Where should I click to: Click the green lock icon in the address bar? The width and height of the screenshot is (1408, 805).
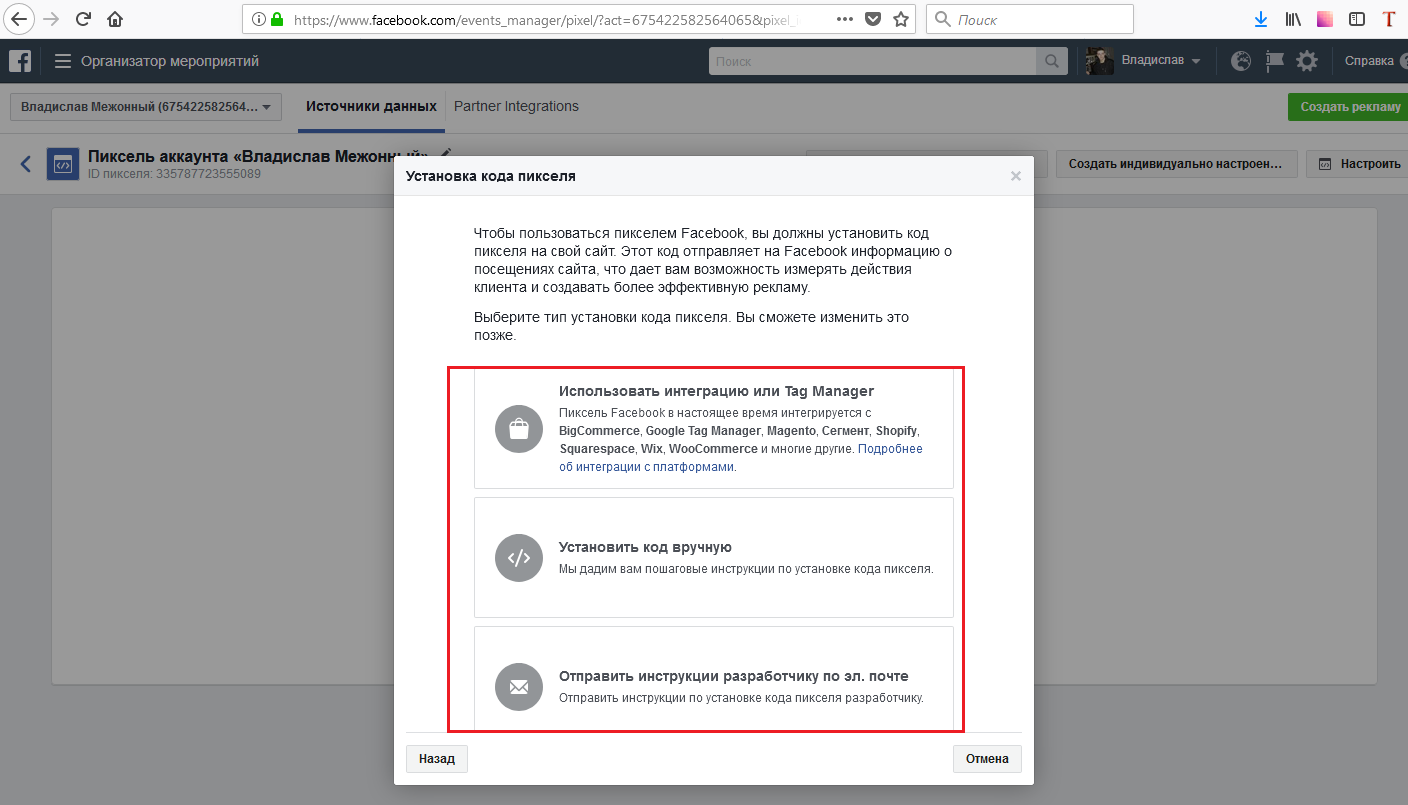(x=277, y=19)
